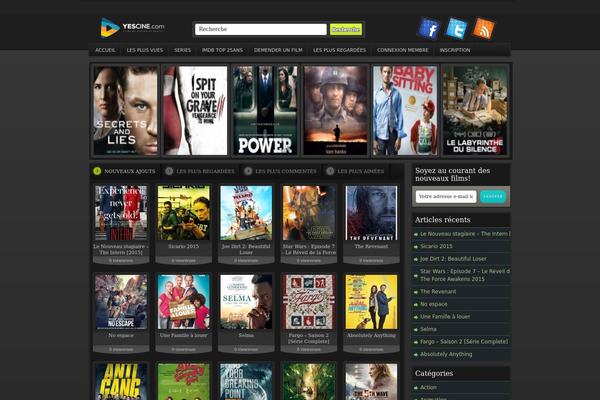Click the YesCine.com logo

132,28
